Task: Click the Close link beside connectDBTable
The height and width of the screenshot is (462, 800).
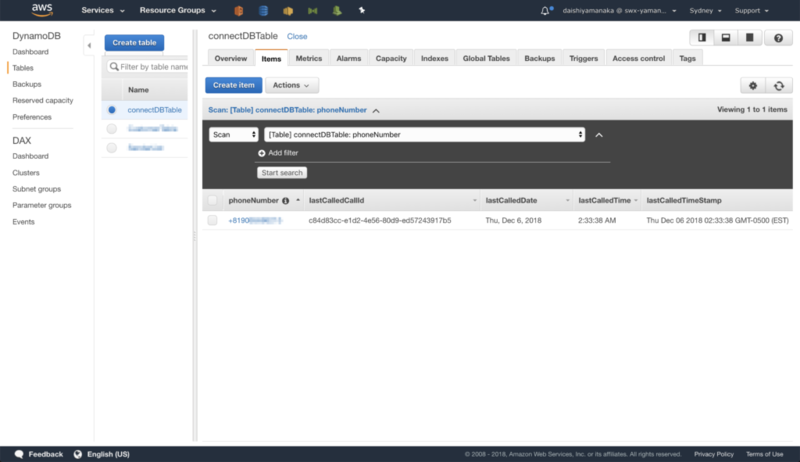Action: click(297, 36)
